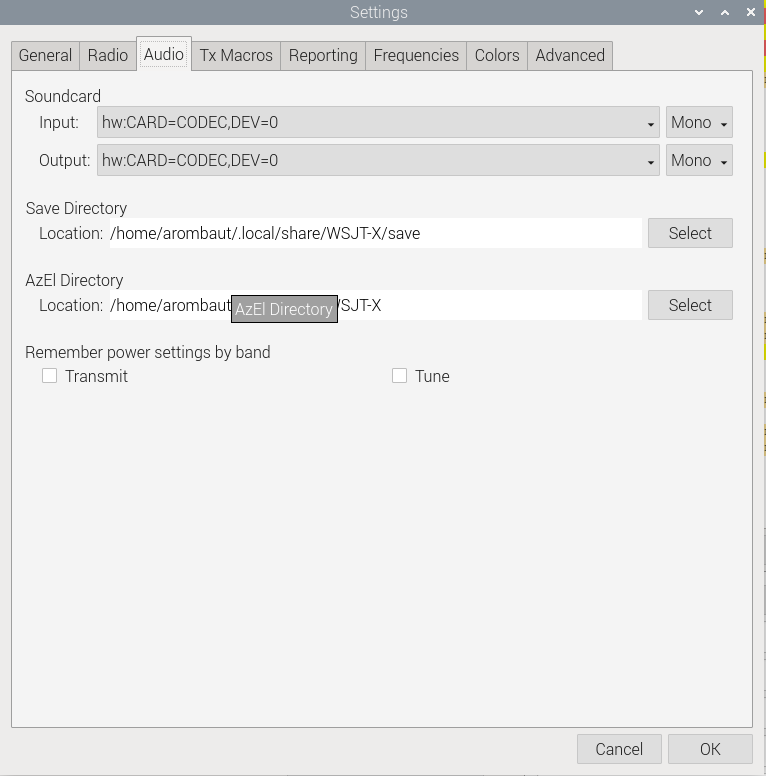Viewport: 766px width, 776px height.
Task: Switch to the Radio tab
Action: tap(107, 55)
